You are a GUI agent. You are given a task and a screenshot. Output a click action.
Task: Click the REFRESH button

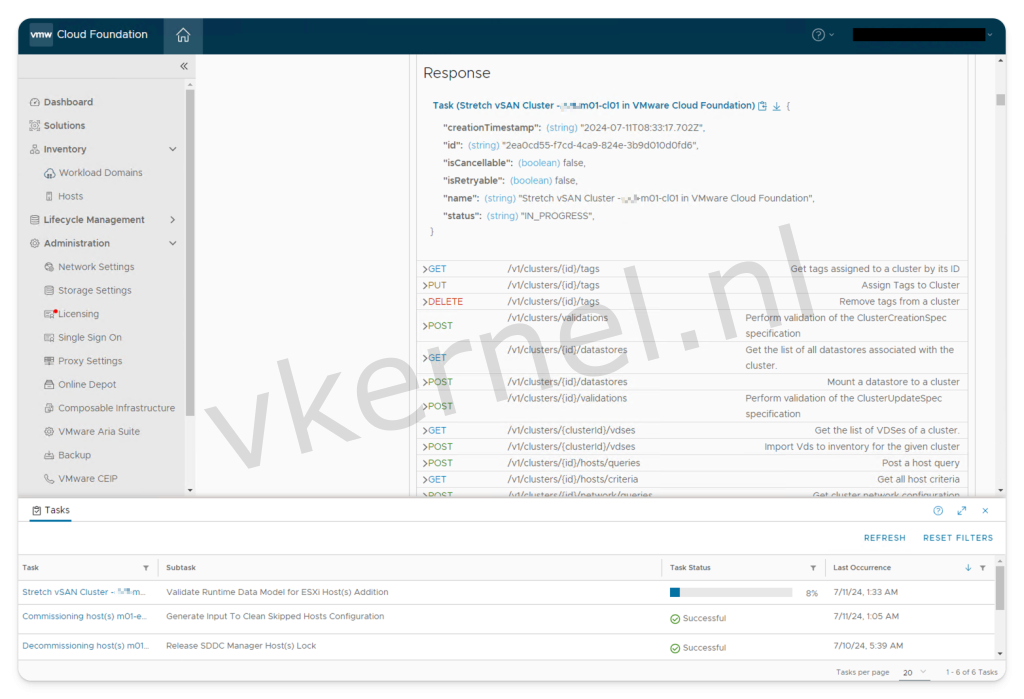pyautogui.click(x=884, y=538)
